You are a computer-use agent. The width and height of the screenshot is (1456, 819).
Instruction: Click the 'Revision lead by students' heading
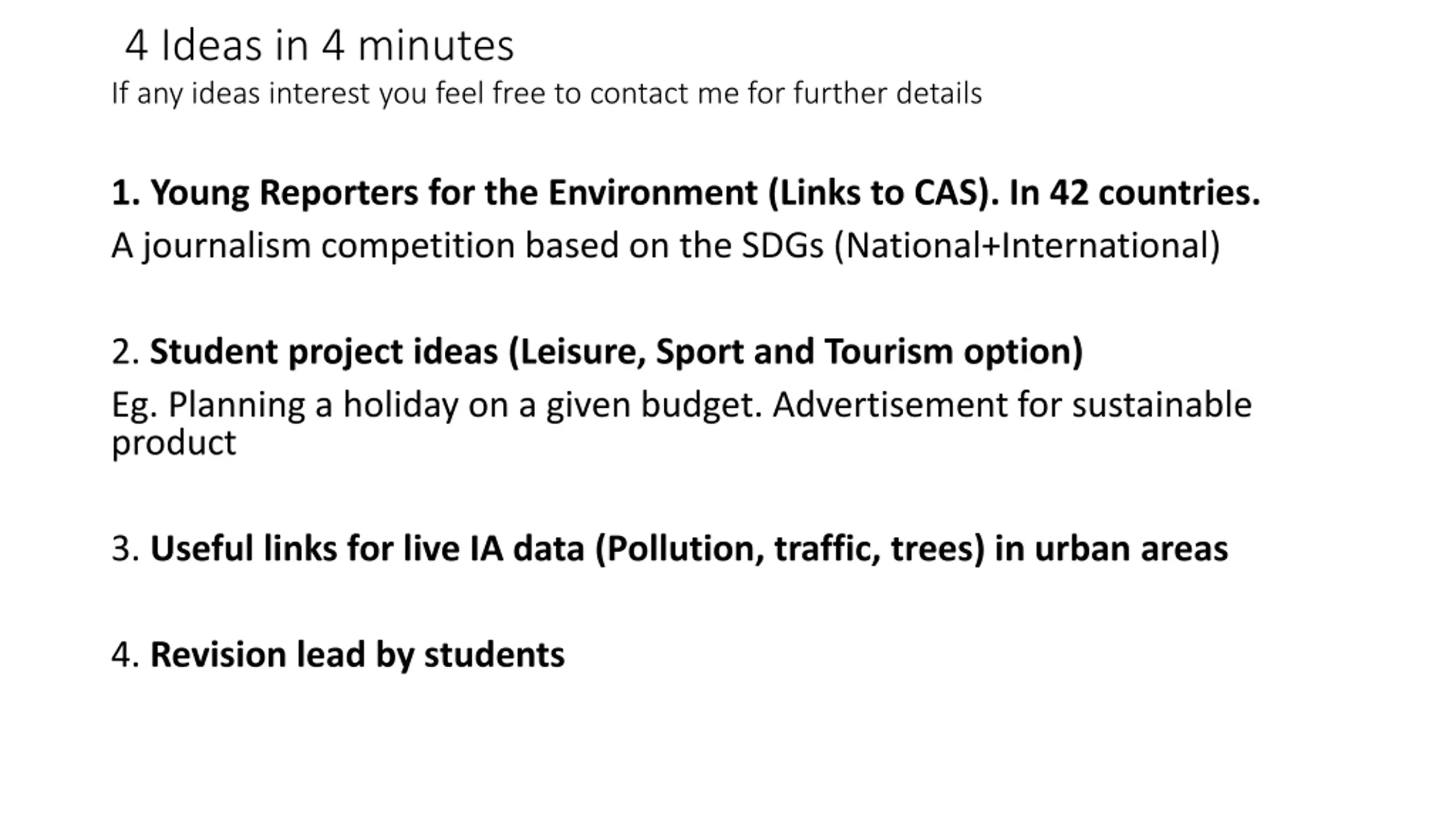(x=357, y=655)
